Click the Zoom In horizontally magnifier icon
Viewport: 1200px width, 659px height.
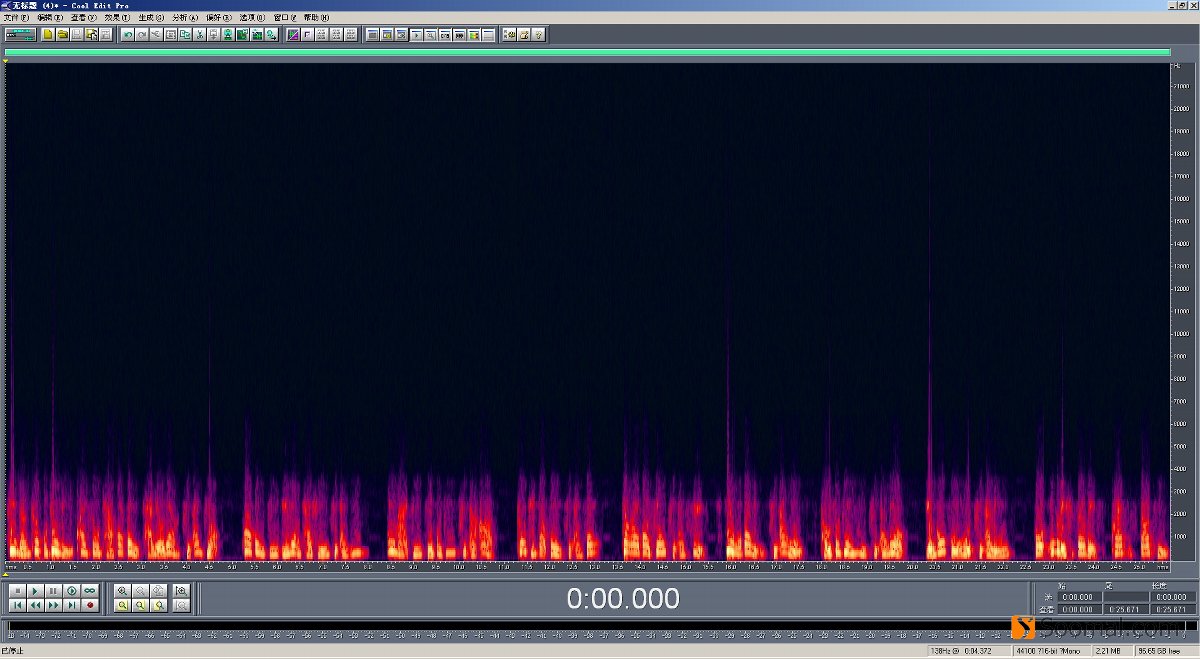pos(123,591)
